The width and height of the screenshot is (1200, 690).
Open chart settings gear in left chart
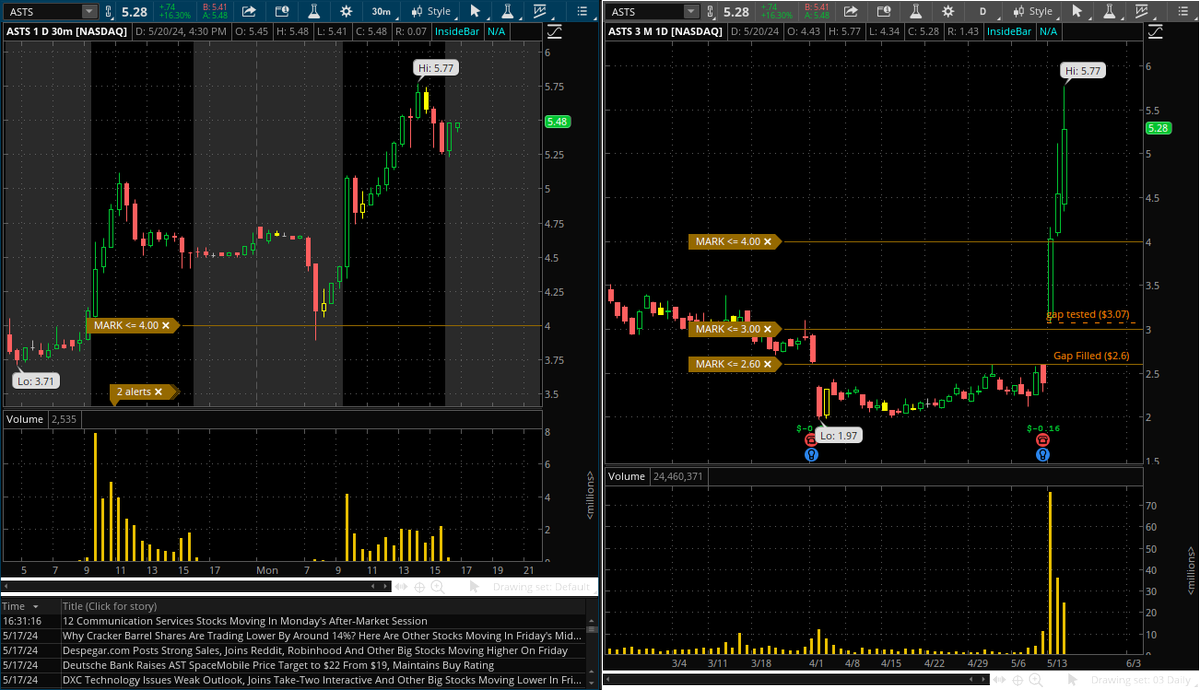pos(346,11)
